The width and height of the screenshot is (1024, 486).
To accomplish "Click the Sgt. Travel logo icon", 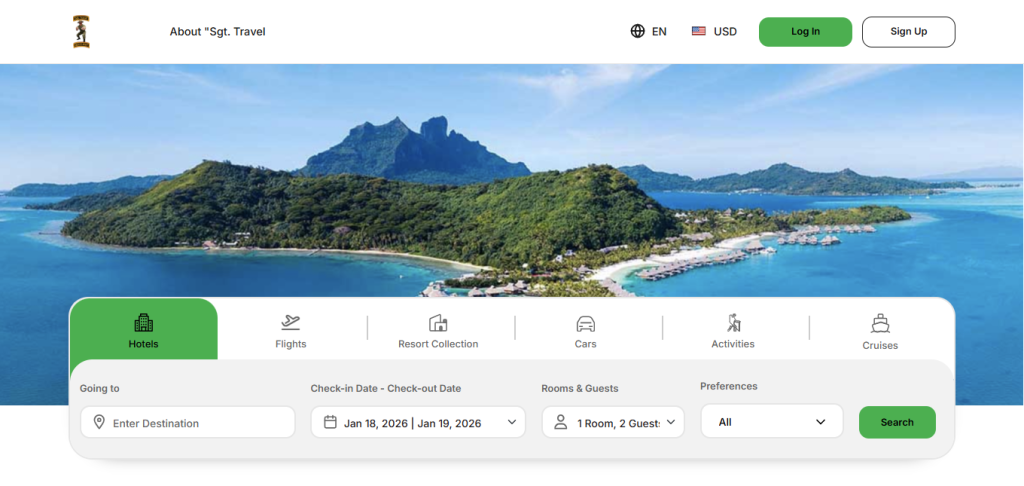I will (81, 31).
